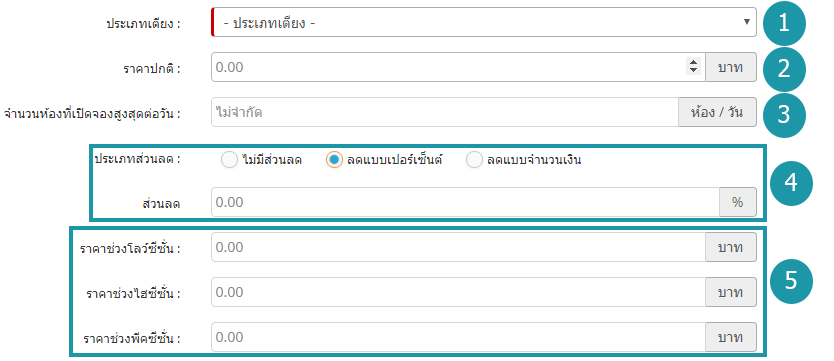Click the ราคาช่วงพีคซีซั่น input field
834x361 pixels.
[x=458, y=337]
